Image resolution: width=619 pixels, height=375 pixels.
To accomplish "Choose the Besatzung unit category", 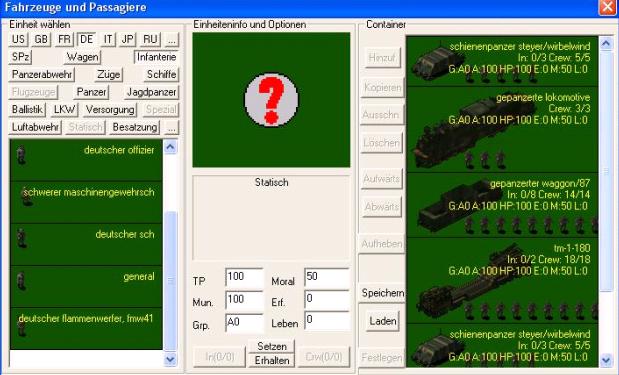I will point(135,127).
